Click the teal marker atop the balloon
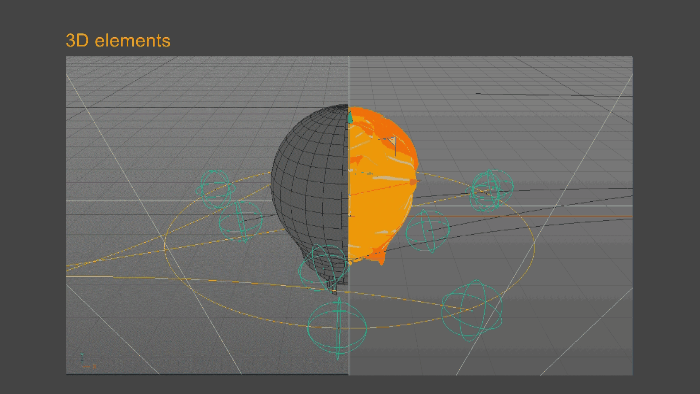 tap(350, 117)
